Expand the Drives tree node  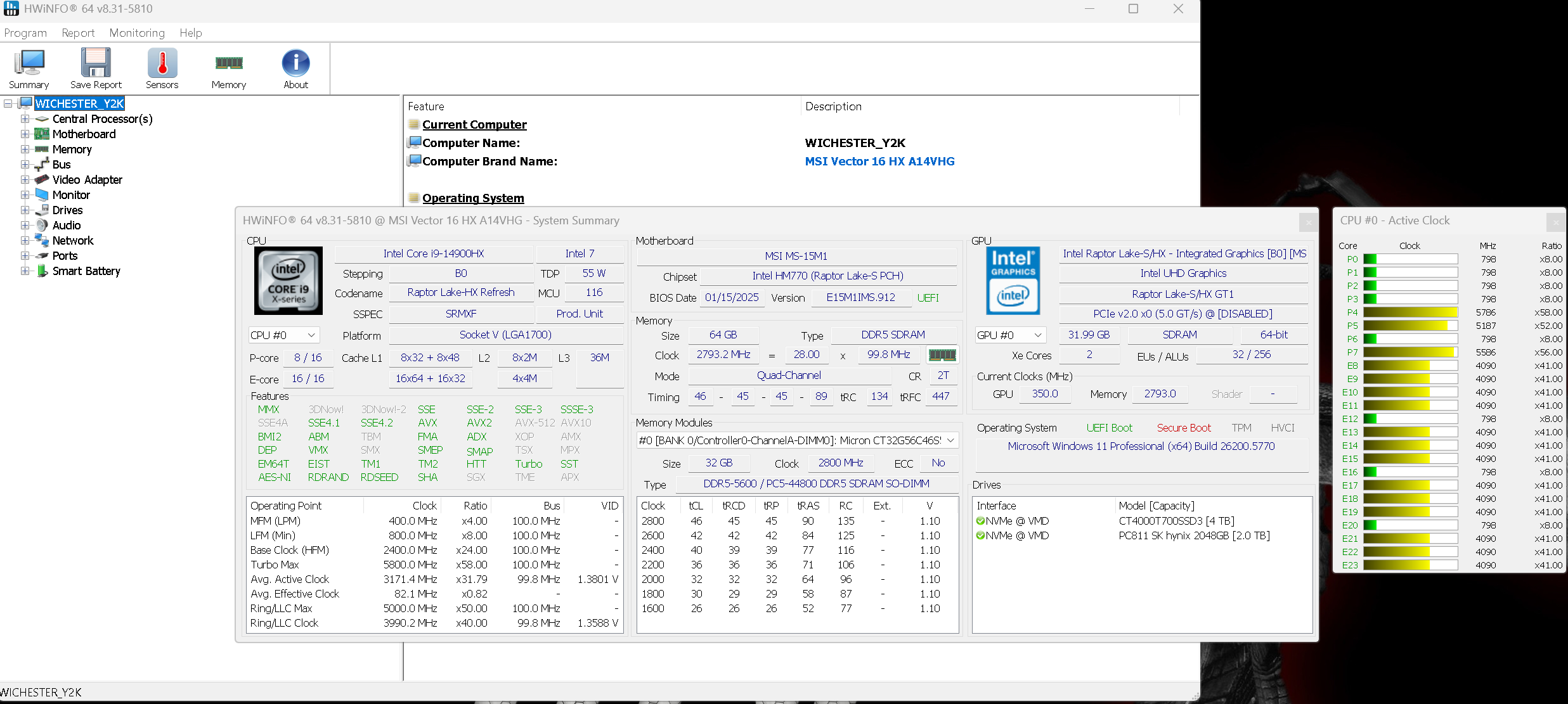(25, 210)
